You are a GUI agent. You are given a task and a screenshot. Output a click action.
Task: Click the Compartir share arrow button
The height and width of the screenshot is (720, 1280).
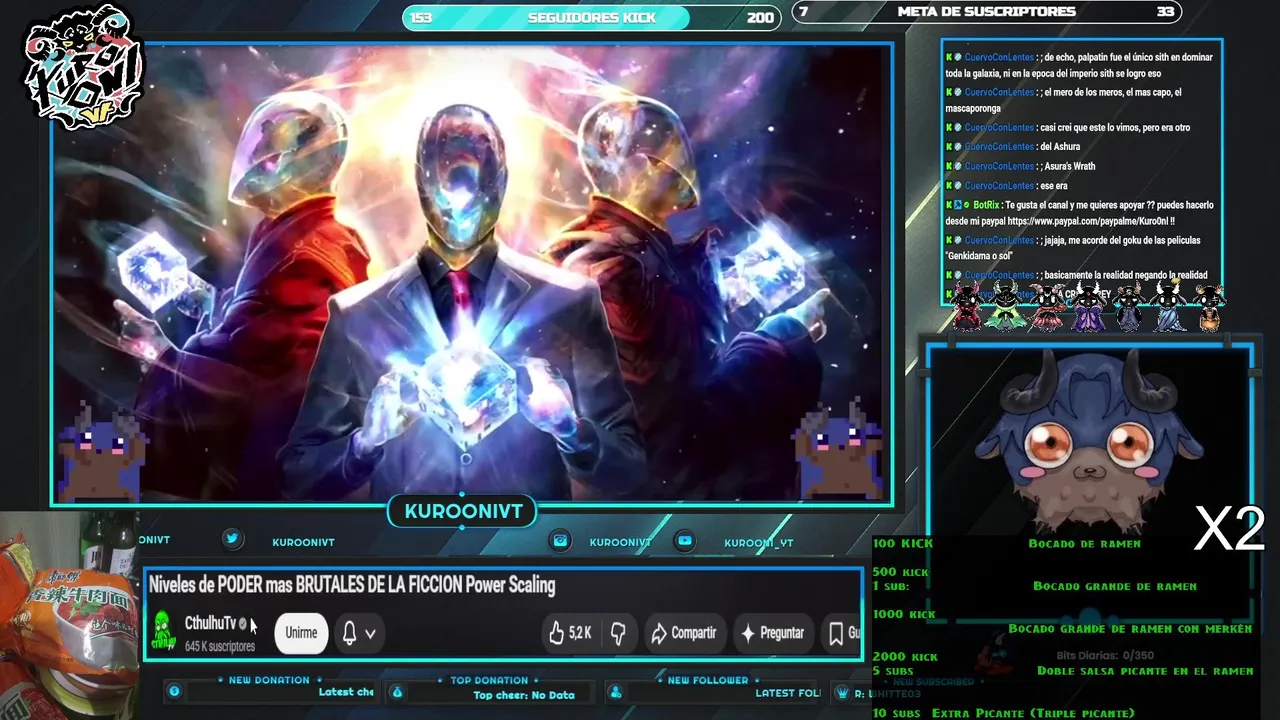684,633
